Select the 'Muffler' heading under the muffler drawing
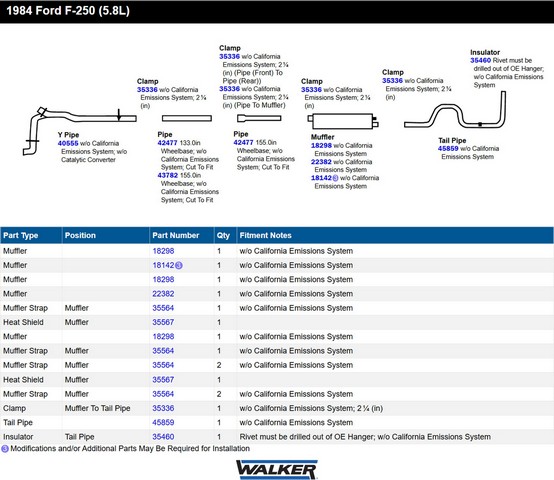554x480 pixels. tap(323, 137)
